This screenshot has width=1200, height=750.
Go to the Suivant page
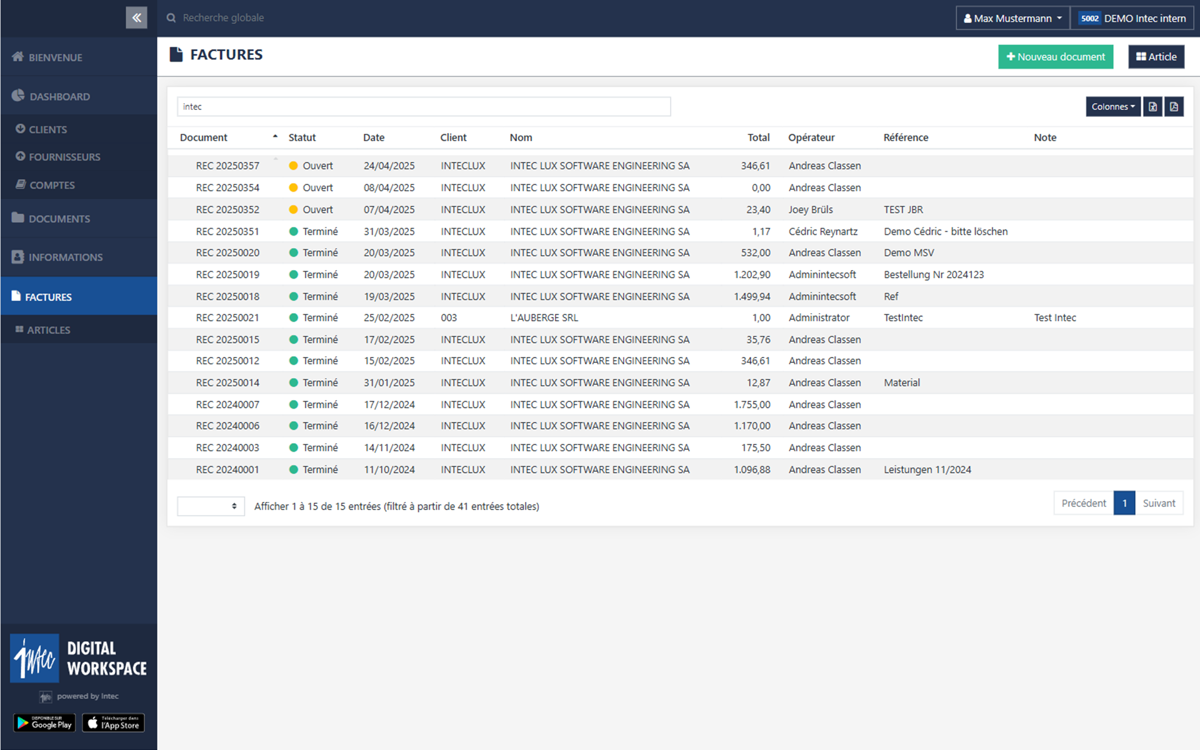(x=1159, y=503)
